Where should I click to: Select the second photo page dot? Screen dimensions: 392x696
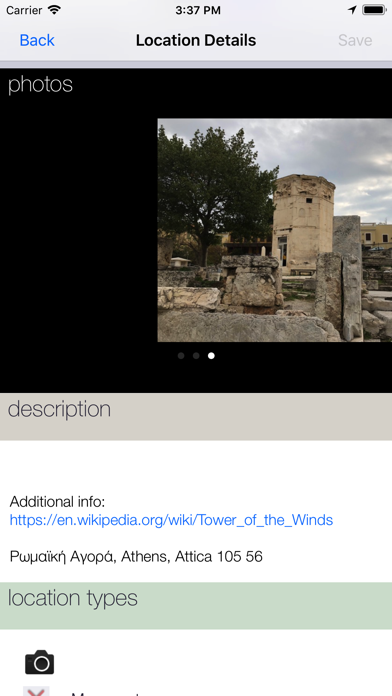tap(196, 356)
